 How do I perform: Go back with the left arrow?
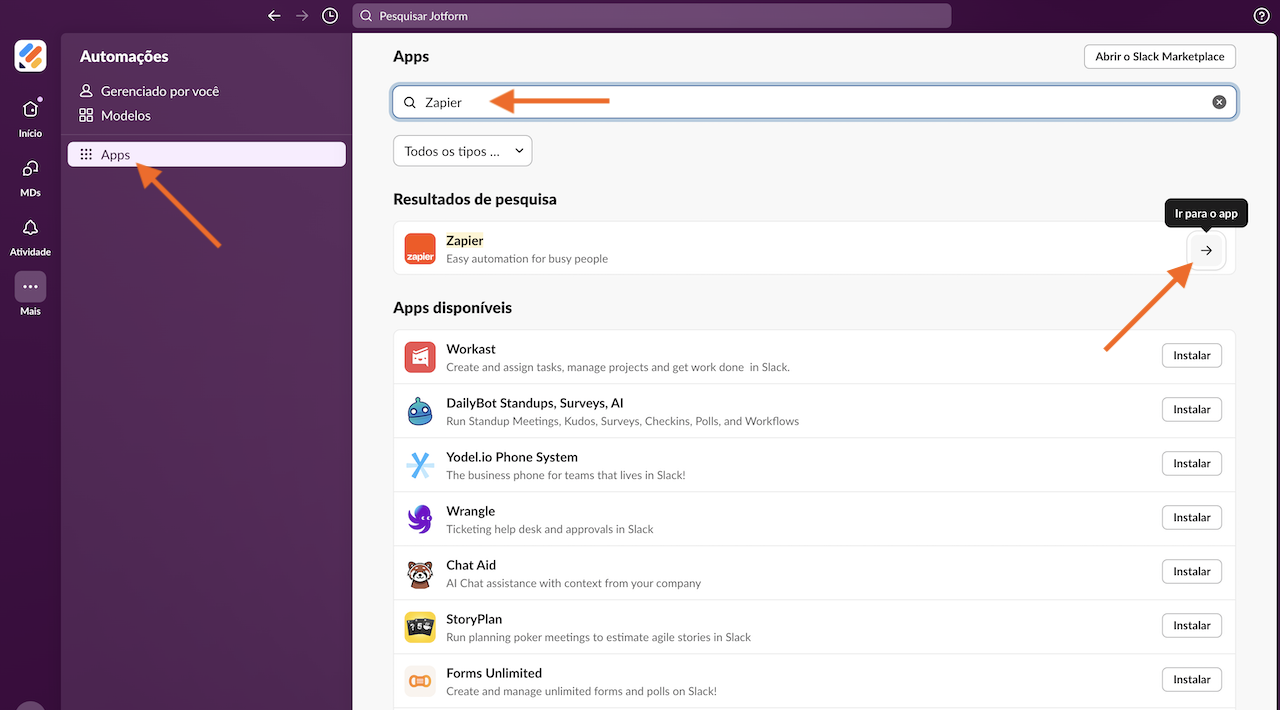point(274,16)
